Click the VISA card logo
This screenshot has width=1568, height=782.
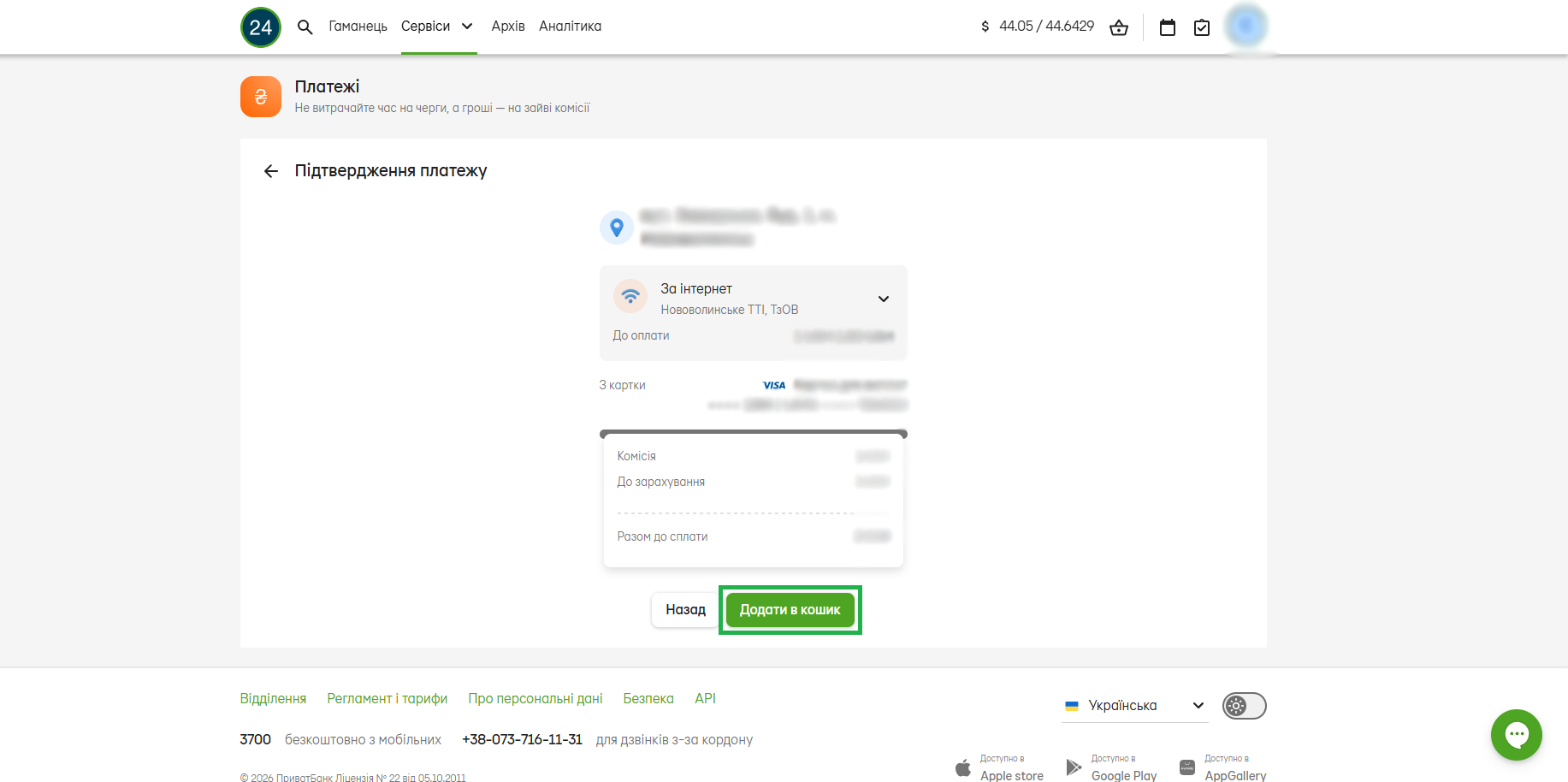[774, 386]
